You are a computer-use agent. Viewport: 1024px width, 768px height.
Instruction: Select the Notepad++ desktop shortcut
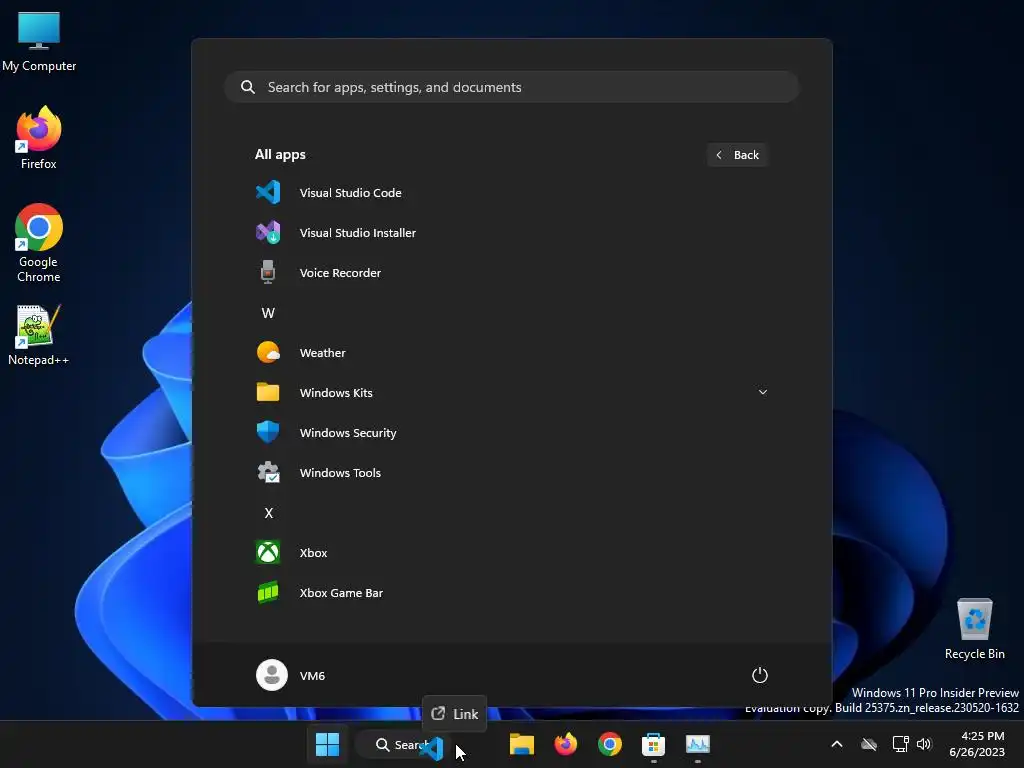coord(39,335)
